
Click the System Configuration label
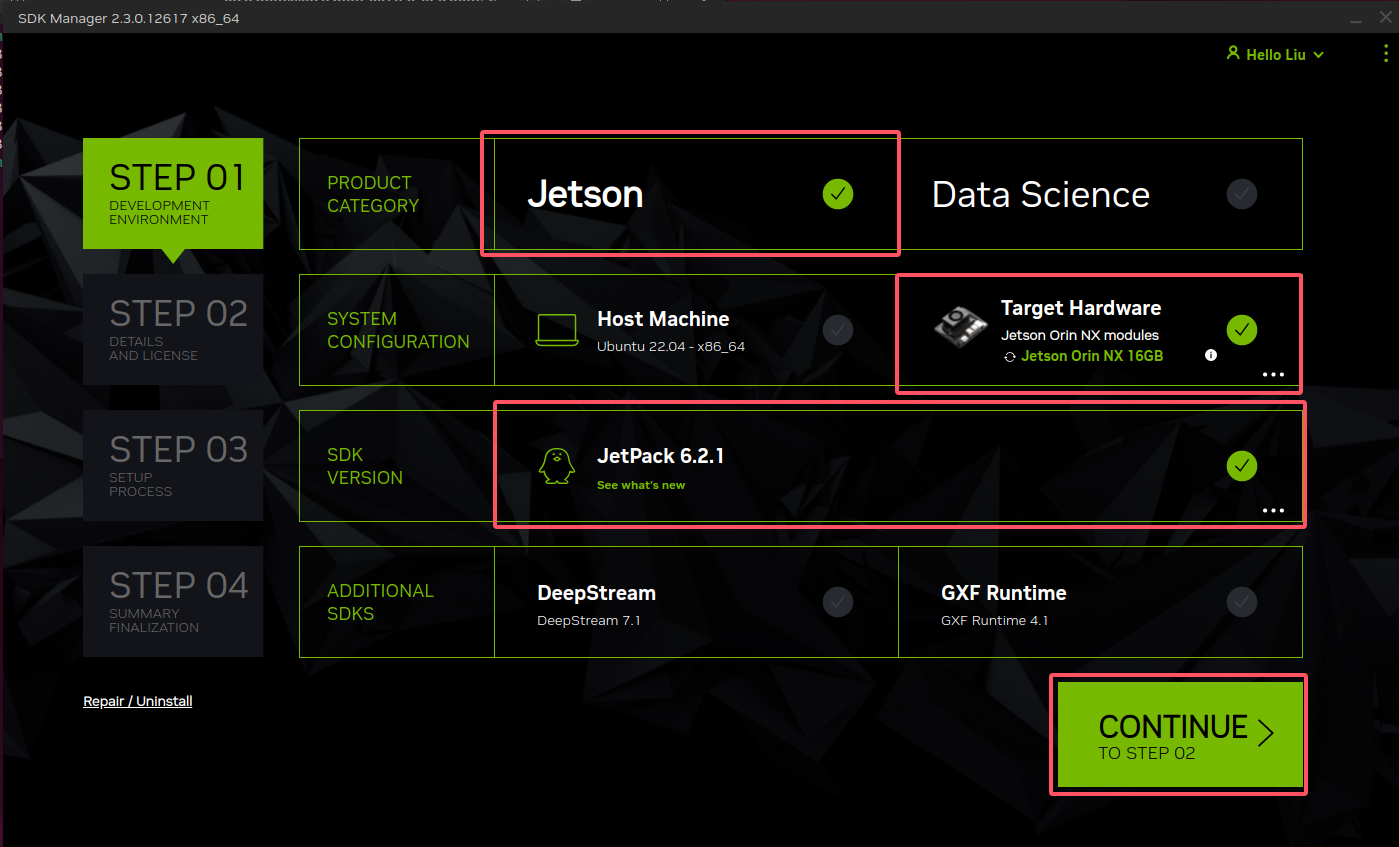[x=398, y=330]
